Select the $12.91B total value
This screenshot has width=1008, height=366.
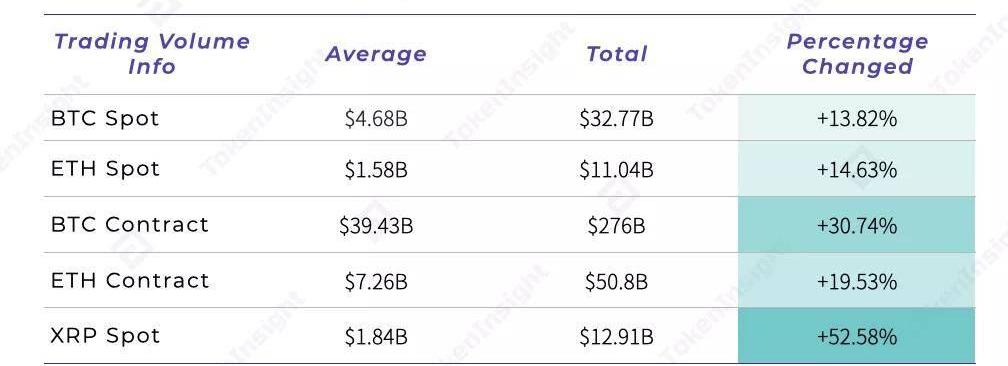[616, 337]
